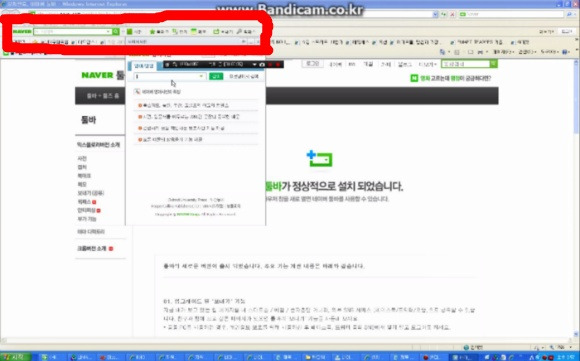Open the IE Safety (안전) menu
This screenshot has width=580, height=361.
click(x=526, y=53)
